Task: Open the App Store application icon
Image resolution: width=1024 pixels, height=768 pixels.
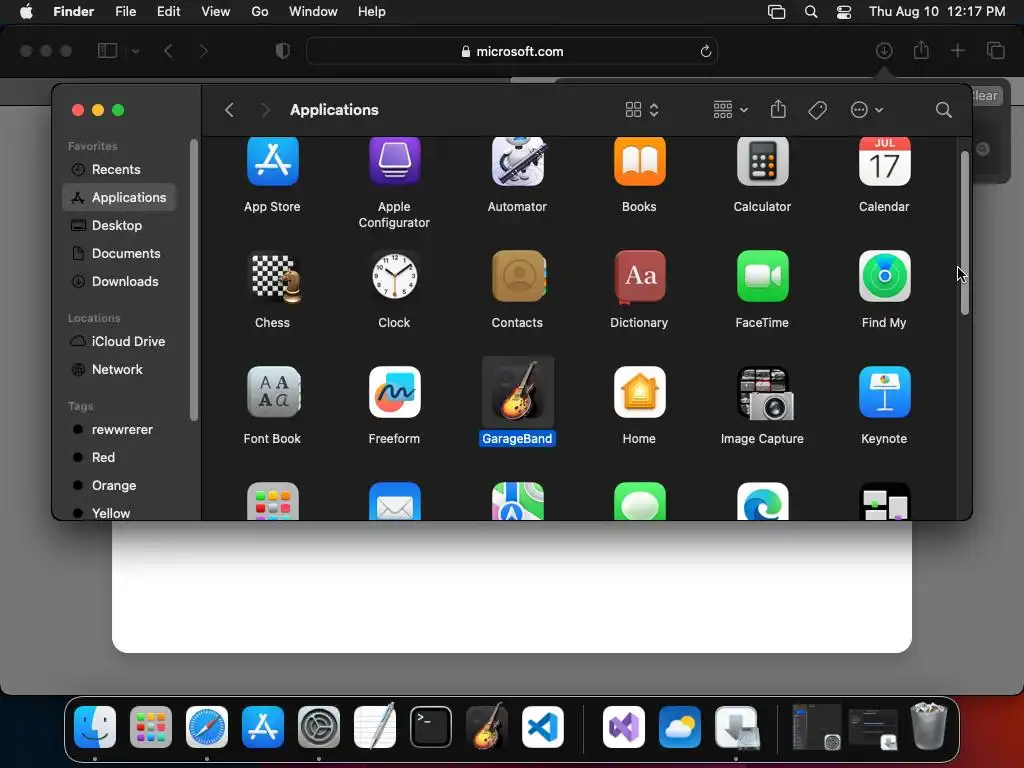Action: tap(272, 161)
